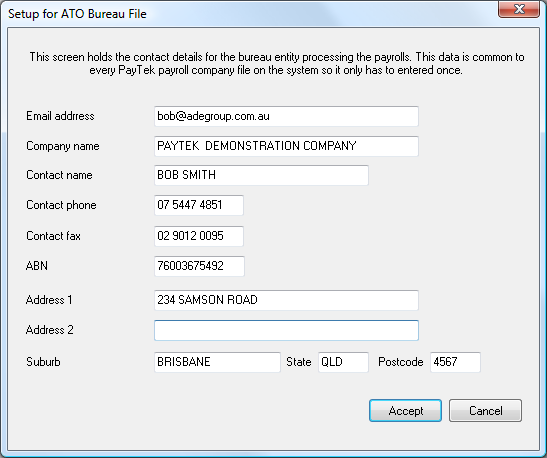Click the bureau contact details description paragraph
The image size is (547, 458).
[x=277, y=63]
